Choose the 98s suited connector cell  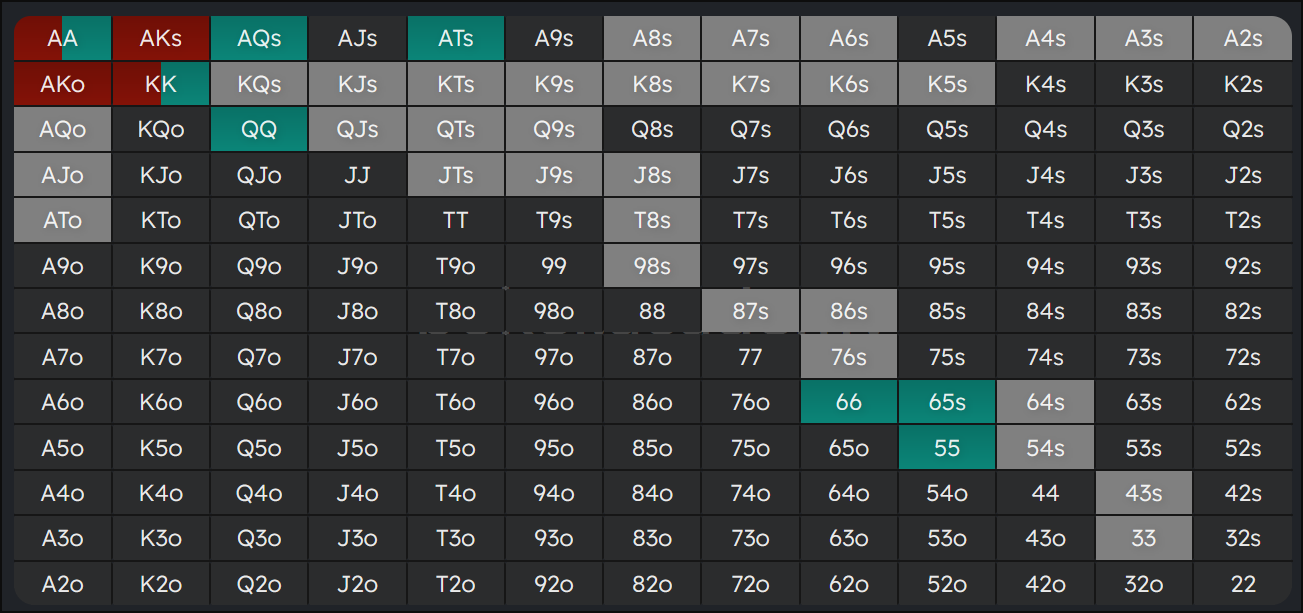pyautogui.click(x=652, y=266)
